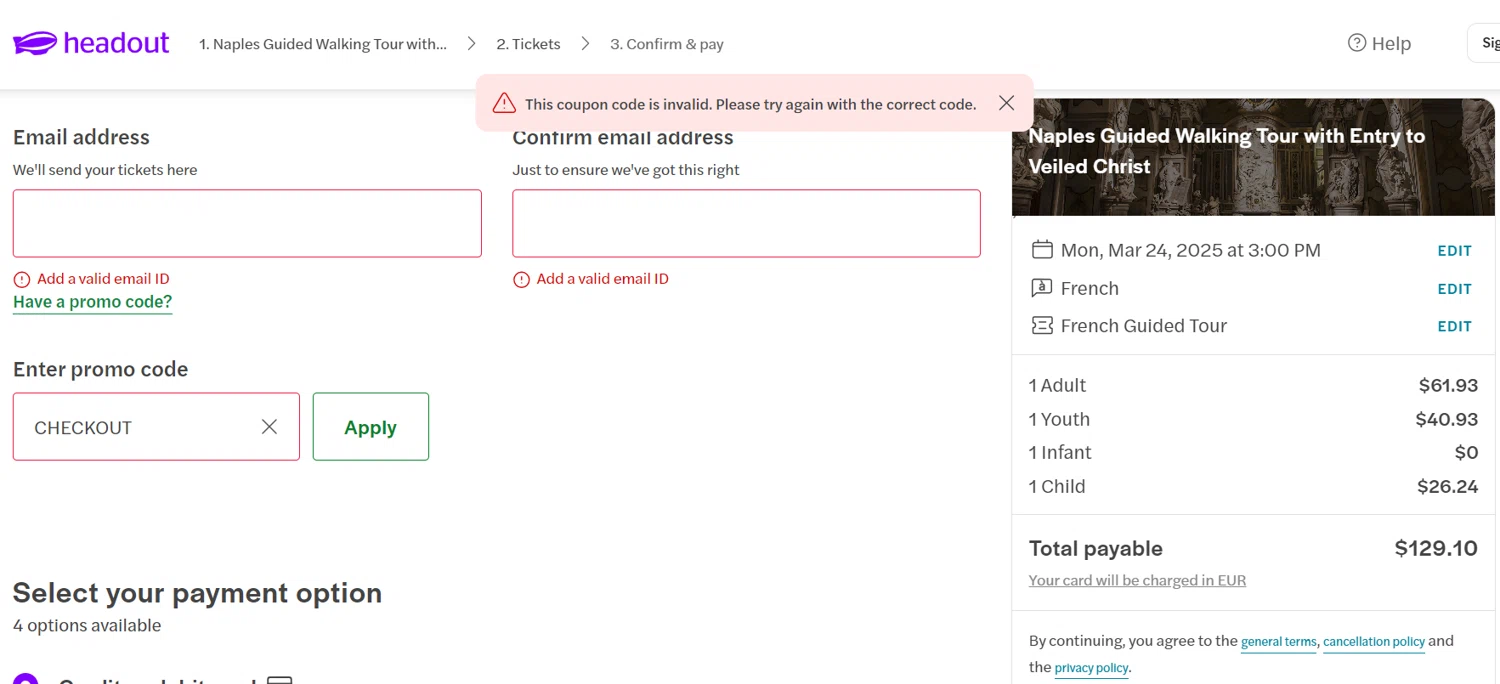Click the error icon under Email address
The height and width of the screenshot is (684, 1500).
22,280
